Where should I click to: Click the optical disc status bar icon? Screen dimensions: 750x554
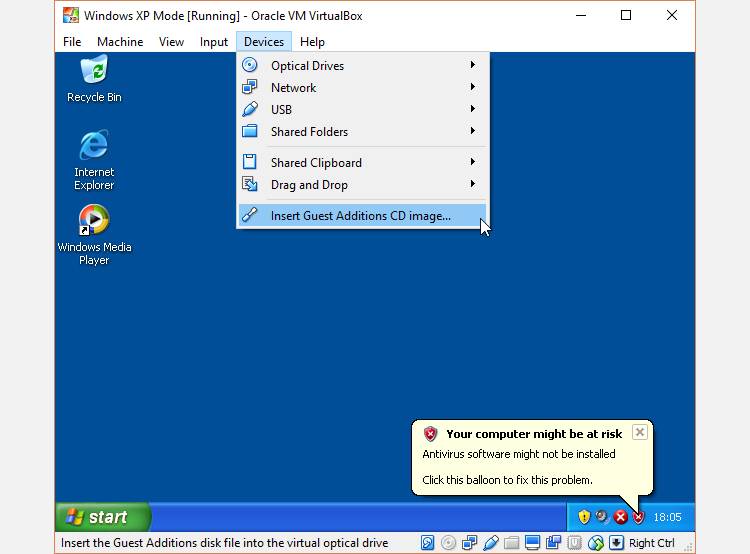coord(448,543)
